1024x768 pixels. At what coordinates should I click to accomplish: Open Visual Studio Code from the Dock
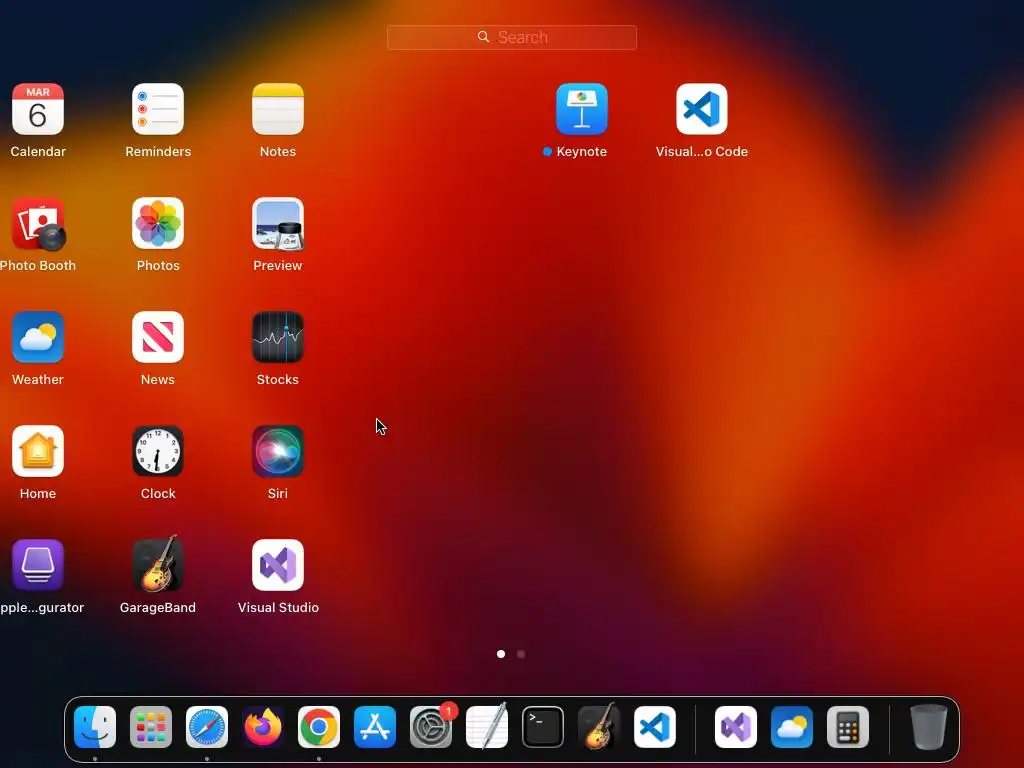tap(655, 727)
